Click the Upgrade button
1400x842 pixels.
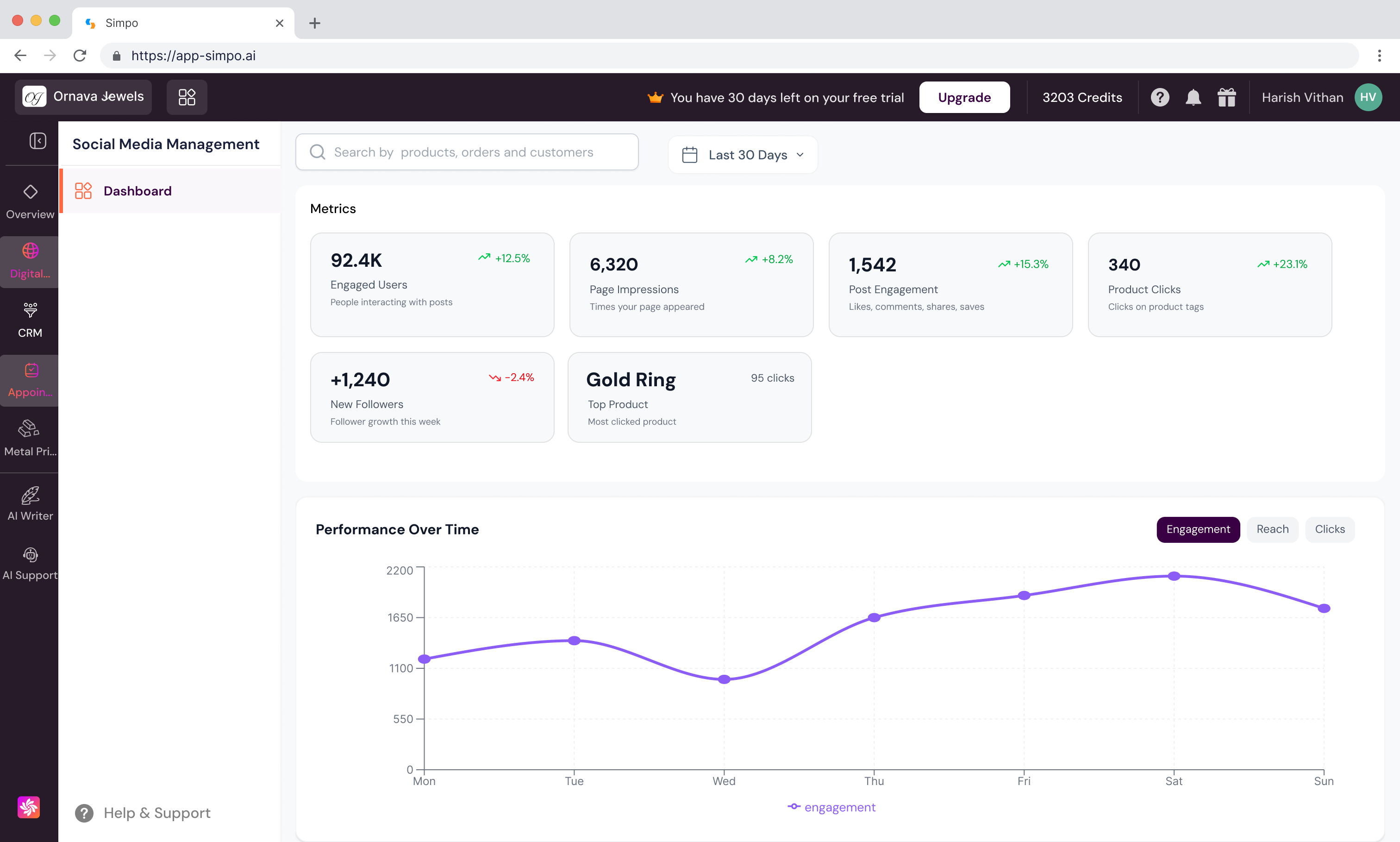coord(964,98)
